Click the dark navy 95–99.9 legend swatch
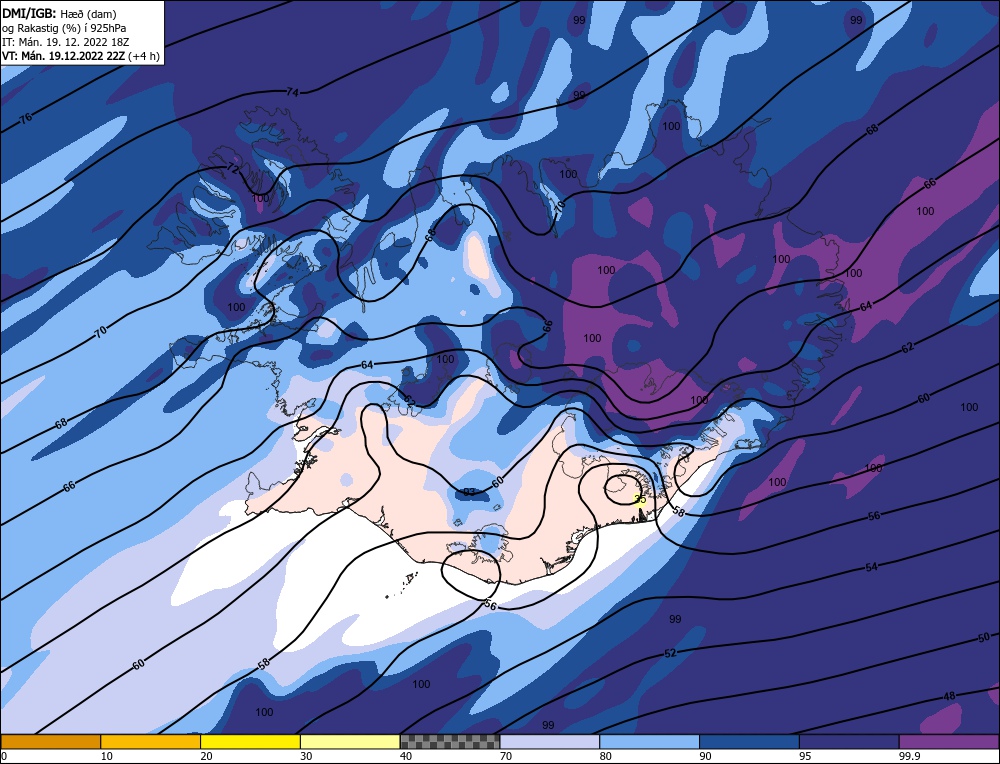Viewport: 1000px width, 764px height. coord(849,741)
